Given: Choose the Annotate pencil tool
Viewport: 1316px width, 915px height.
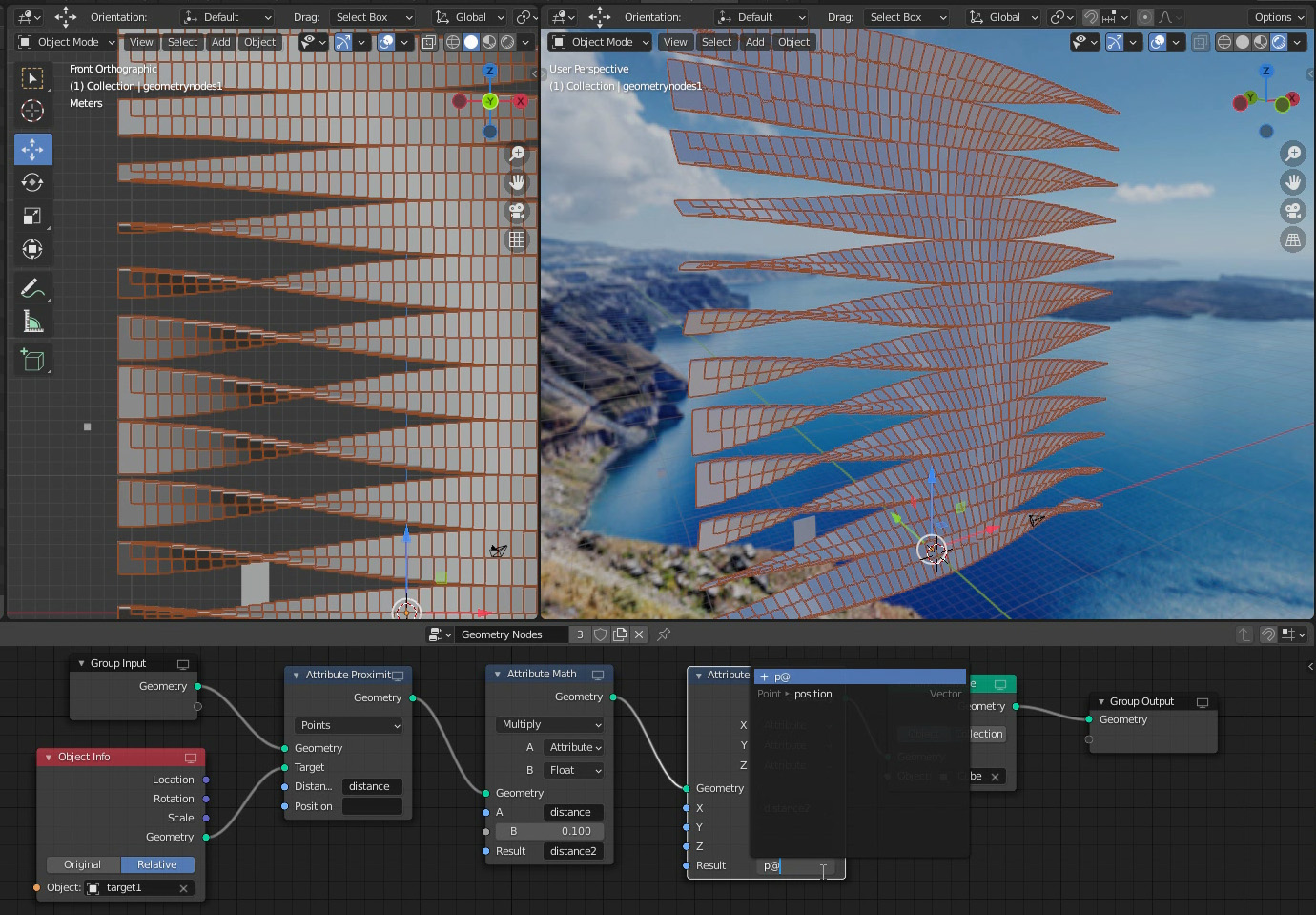Looking at the screenshot, I should tap(32, 287).
